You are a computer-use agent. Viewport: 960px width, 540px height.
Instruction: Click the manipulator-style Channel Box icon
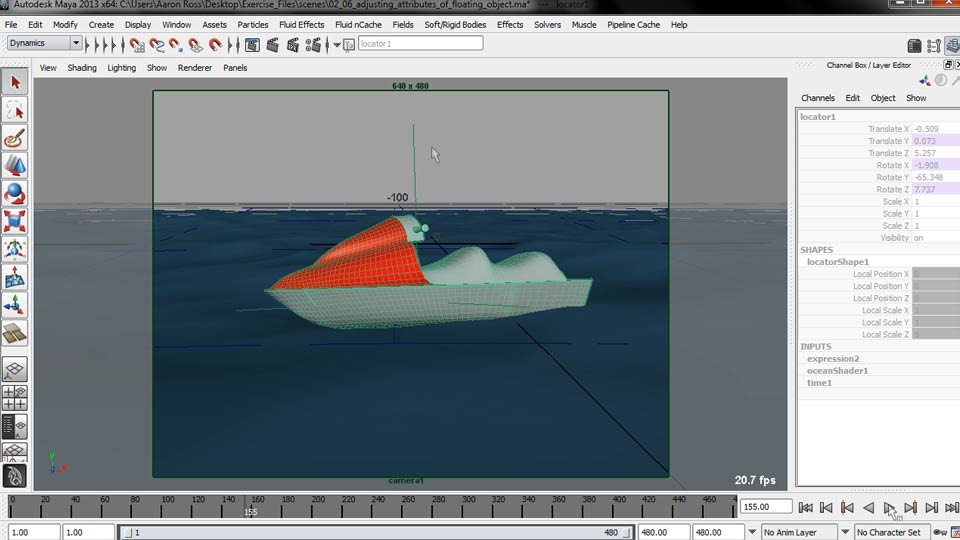924,81
